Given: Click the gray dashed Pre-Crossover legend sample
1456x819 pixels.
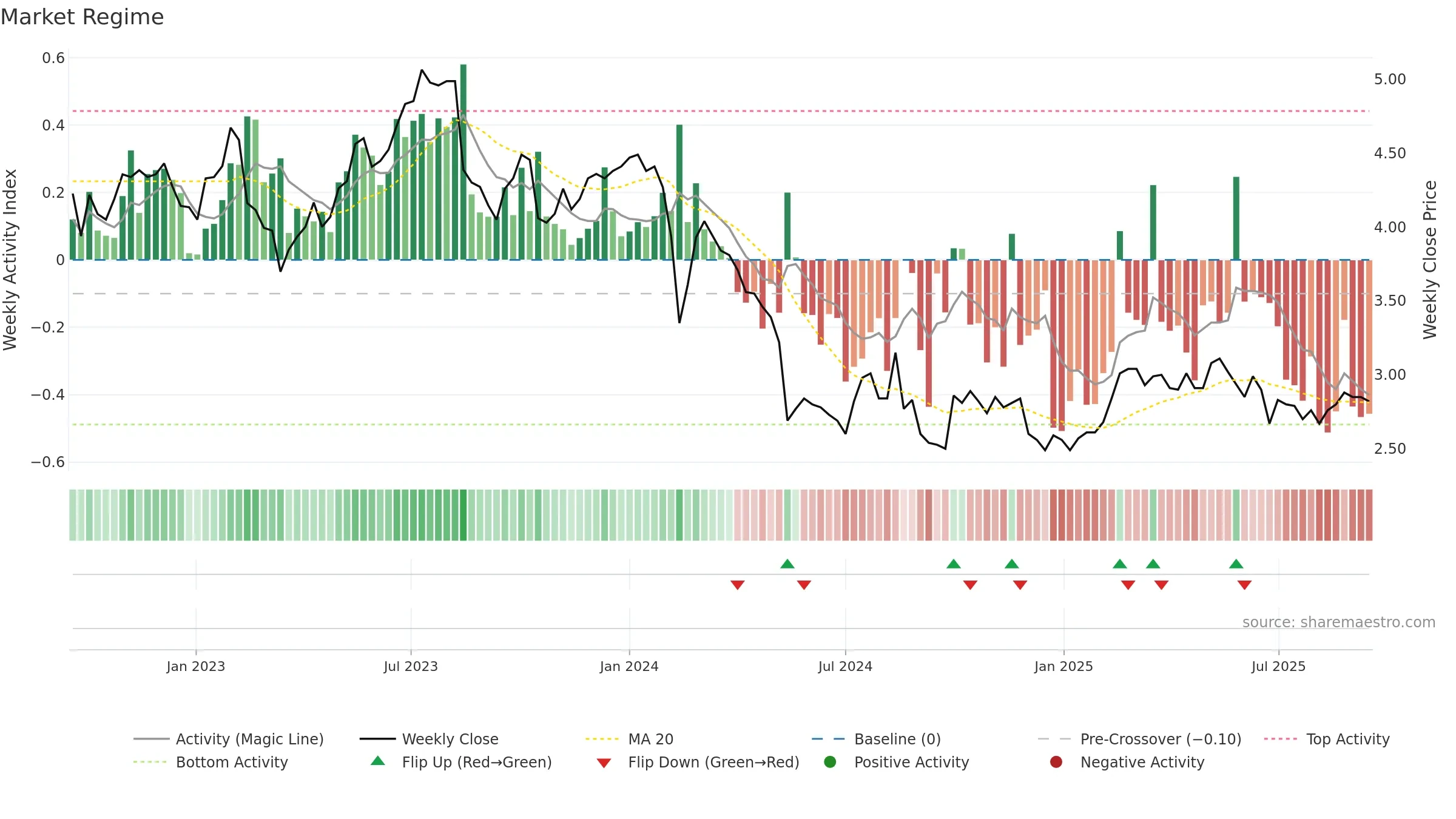Looking at the screenshot, I should (x=1055, y=739).
